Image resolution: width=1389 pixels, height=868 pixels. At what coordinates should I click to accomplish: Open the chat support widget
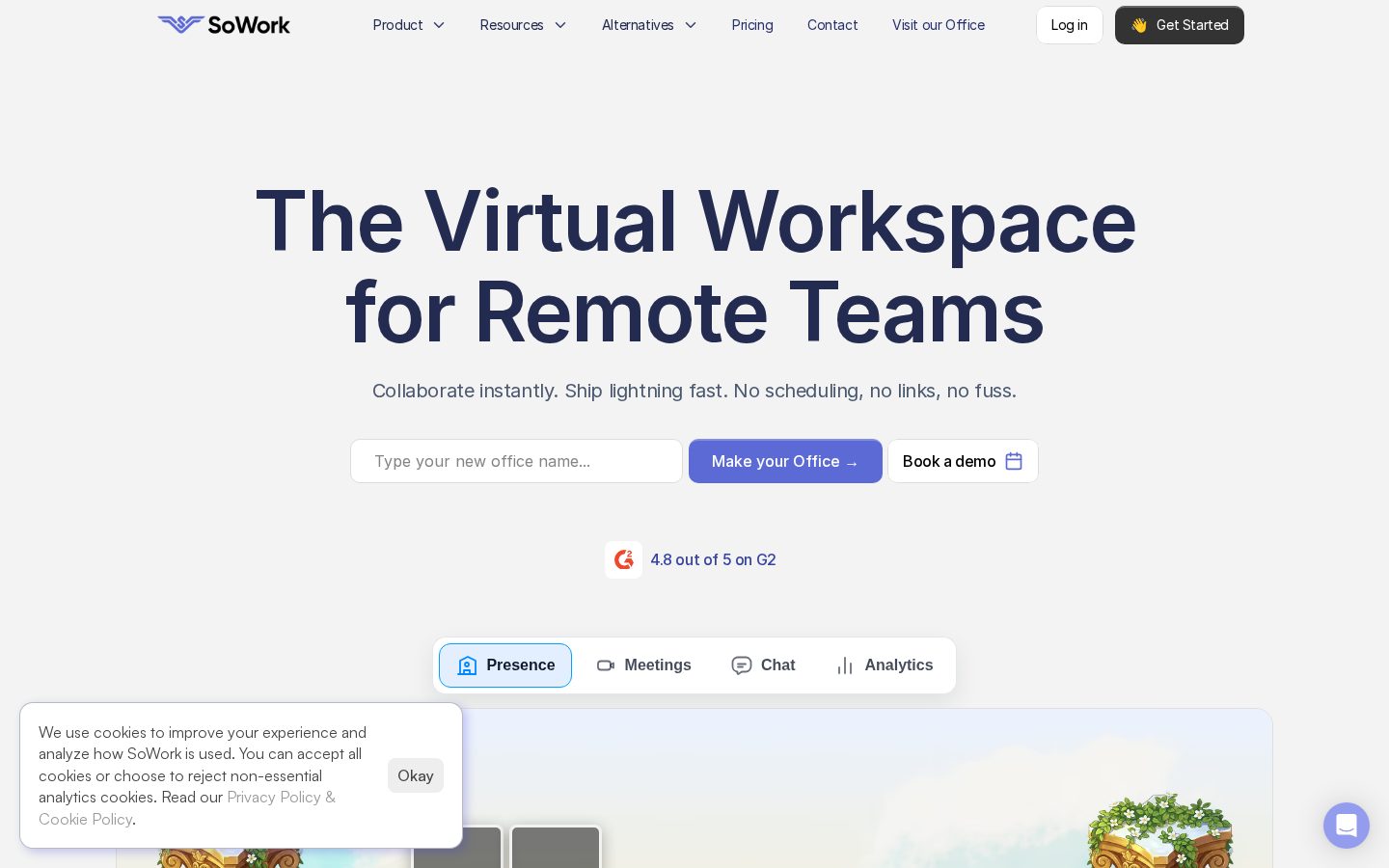click(x=1347, y=826)
